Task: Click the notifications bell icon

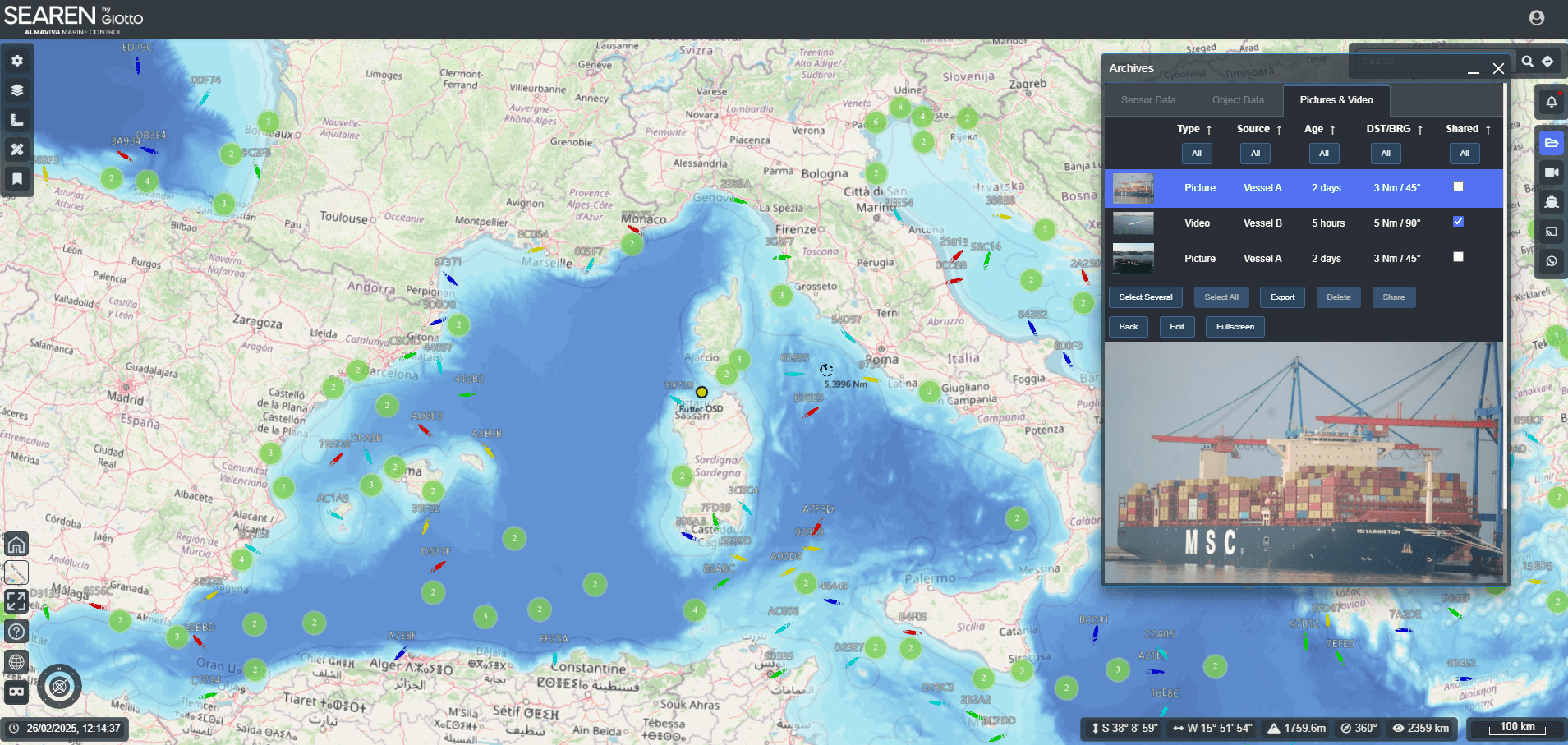Action: [x=1551, y=102]
